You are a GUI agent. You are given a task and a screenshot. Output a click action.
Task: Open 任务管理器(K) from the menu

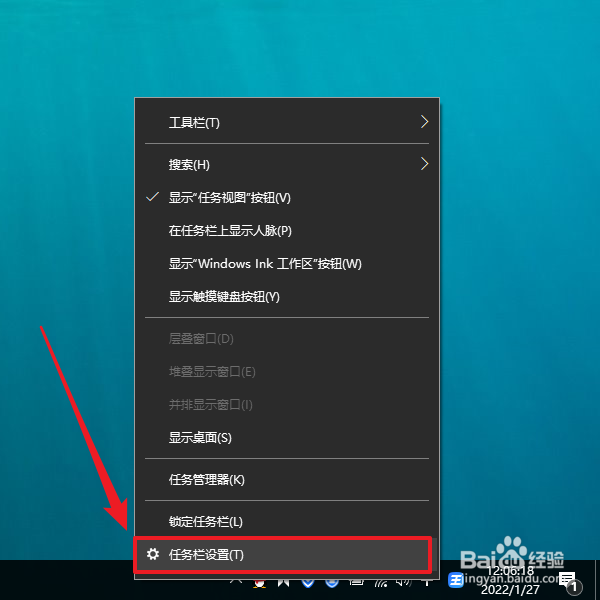(x=287, y=479)
